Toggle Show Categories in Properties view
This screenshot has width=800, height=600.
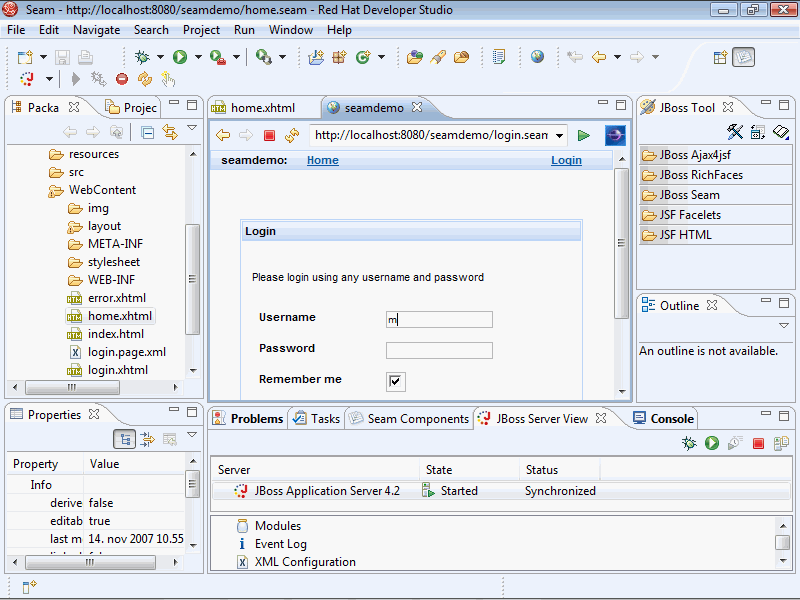pos(124,439)
